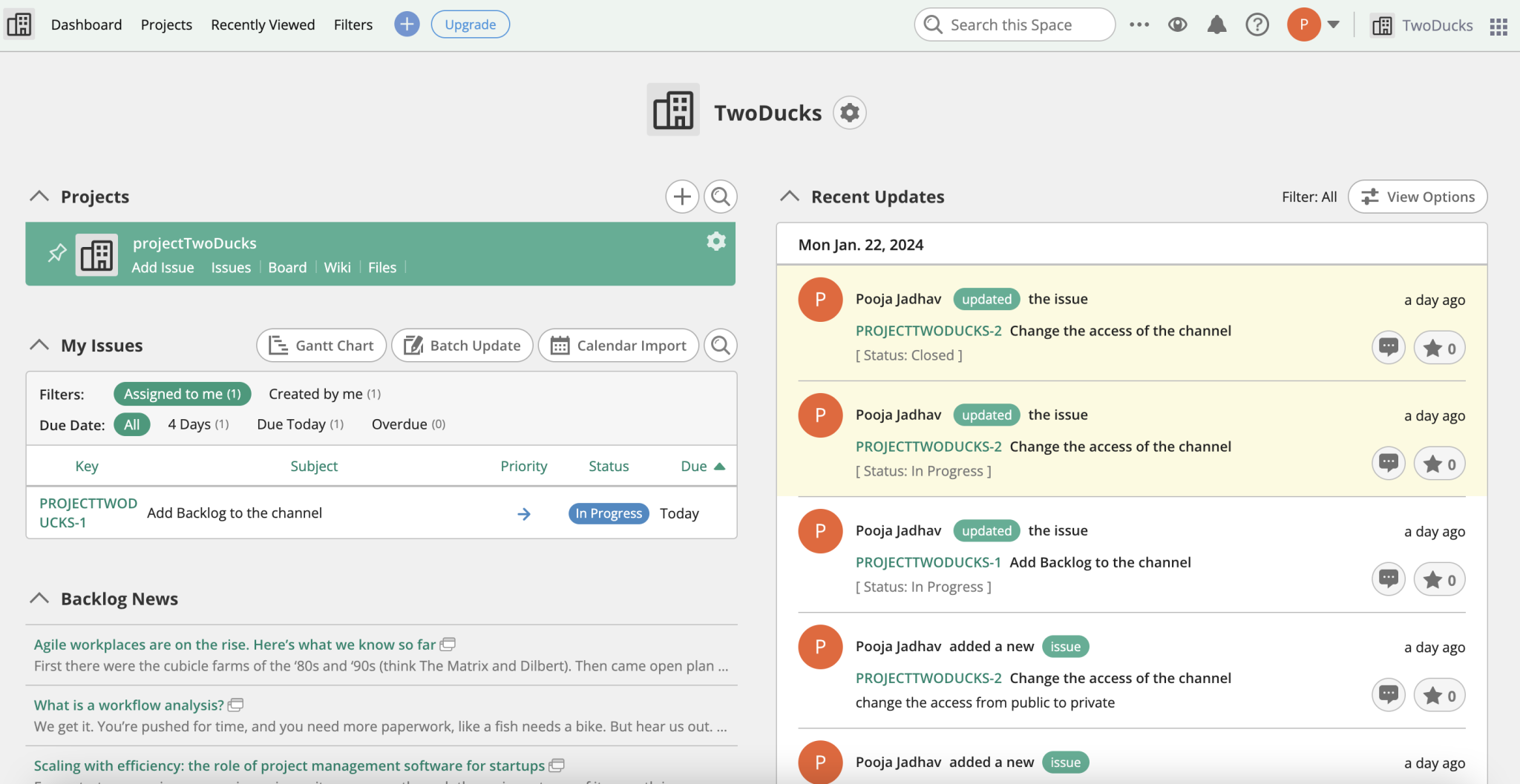Star the PROJECTTWODUCKS-1 update
1520x784 pixels.
[1439, 579]
